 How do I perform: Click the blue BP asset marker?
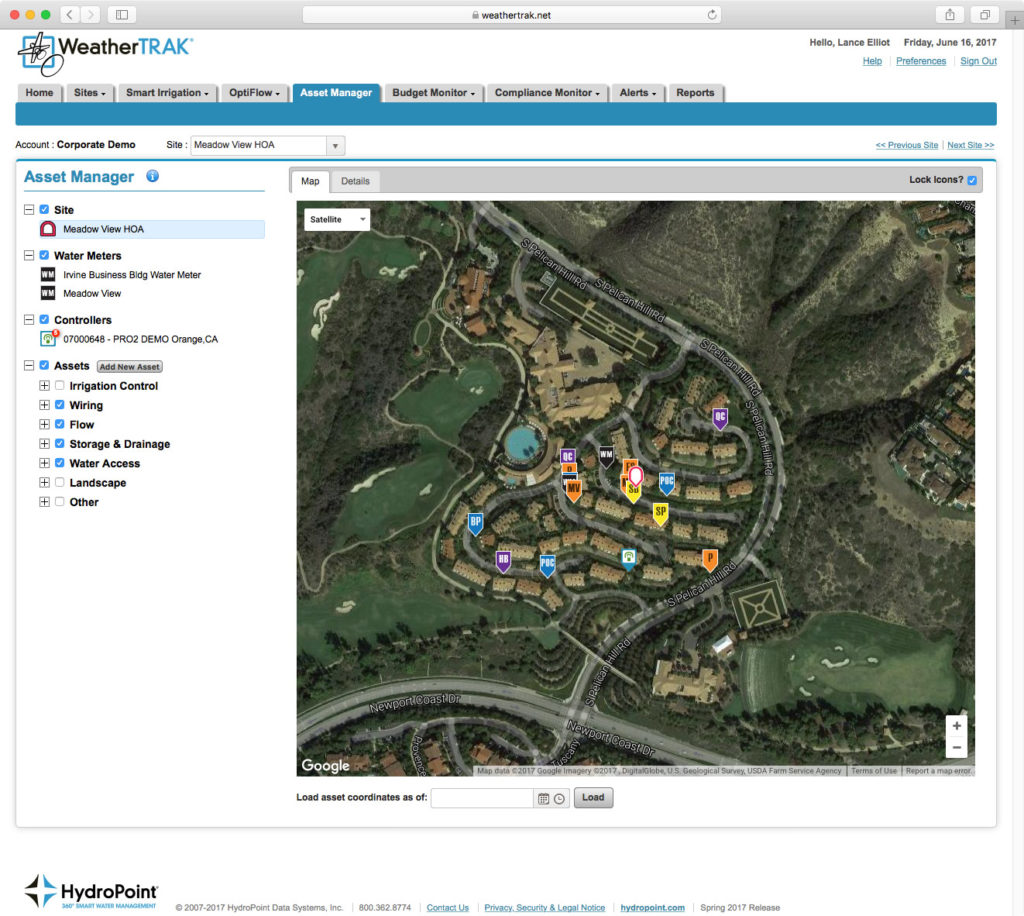tap(475, 522)
